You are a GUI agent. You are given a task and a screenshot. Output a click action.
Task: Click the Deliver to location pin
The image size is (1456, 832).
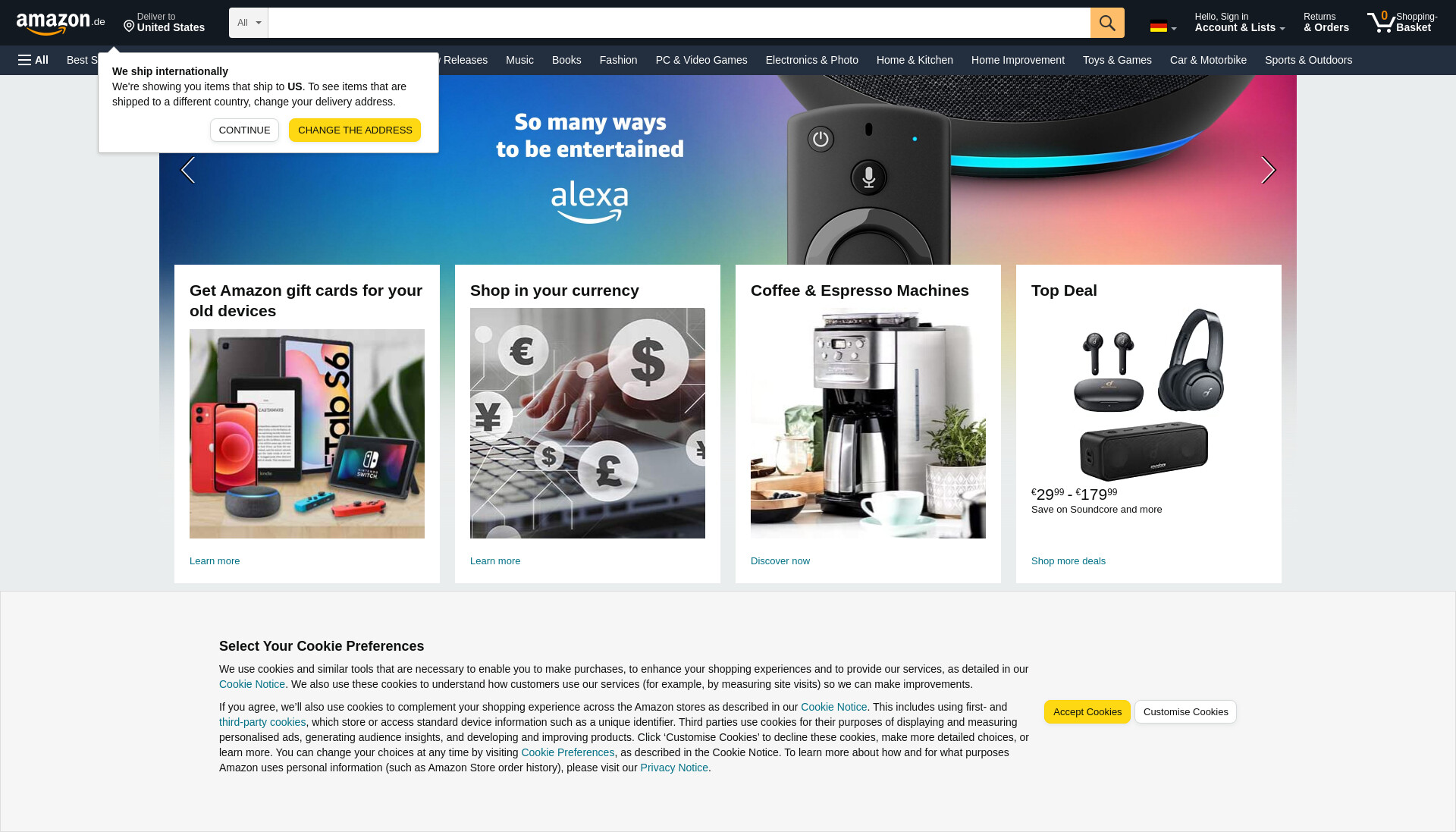(x=129, y=27)
